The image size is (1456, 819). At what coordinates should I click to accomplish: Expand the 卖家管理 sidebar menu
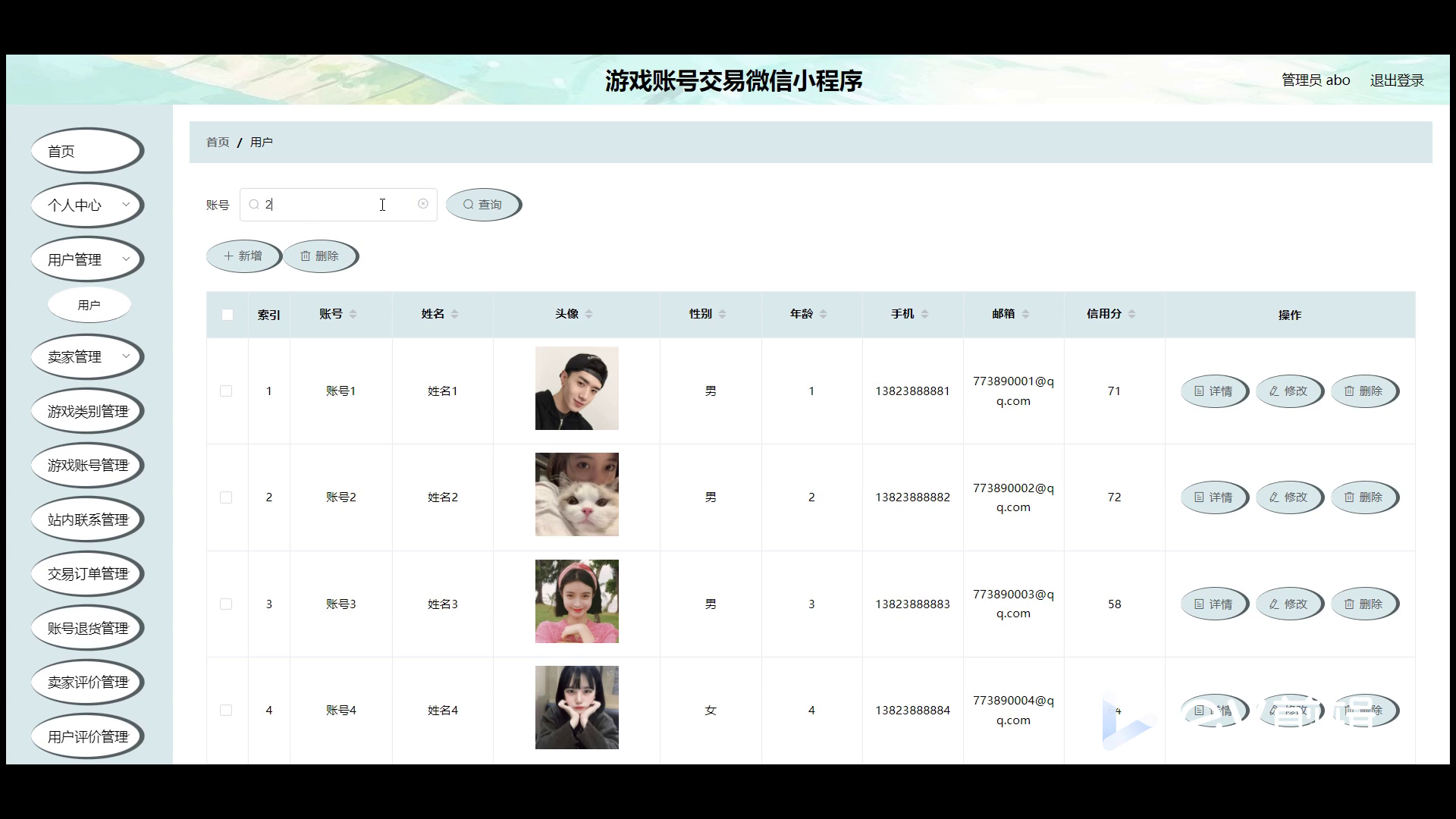point(87,356)
